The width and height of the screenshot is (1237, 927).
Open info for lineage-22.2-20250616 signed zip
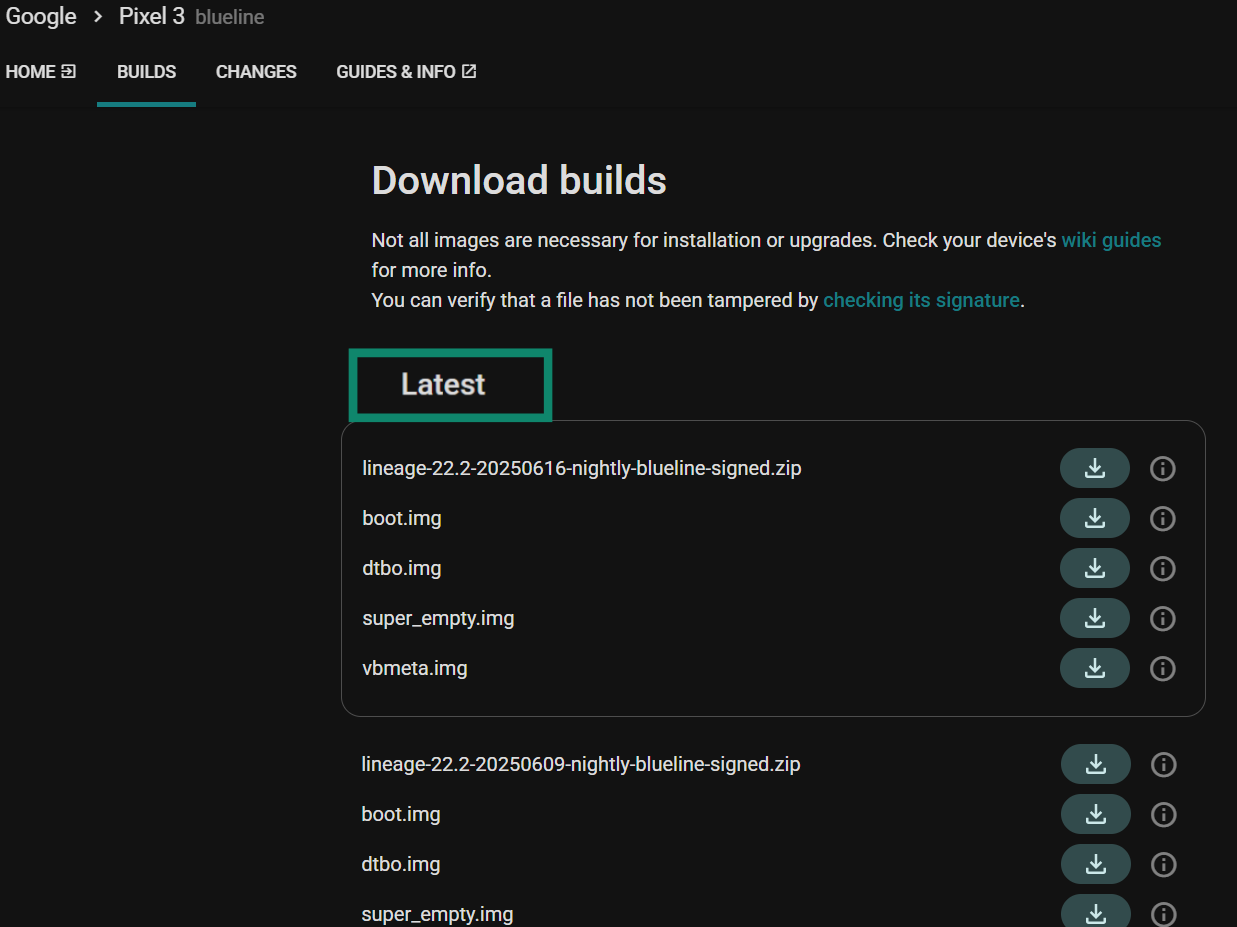(1162, 467)
